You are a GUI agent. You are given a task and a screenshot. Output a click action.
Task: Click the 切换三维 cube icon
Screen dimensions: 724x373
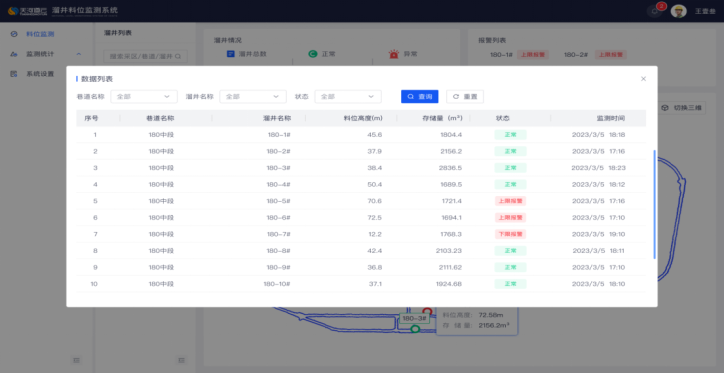pyautogui.click(x=665, y=108)
